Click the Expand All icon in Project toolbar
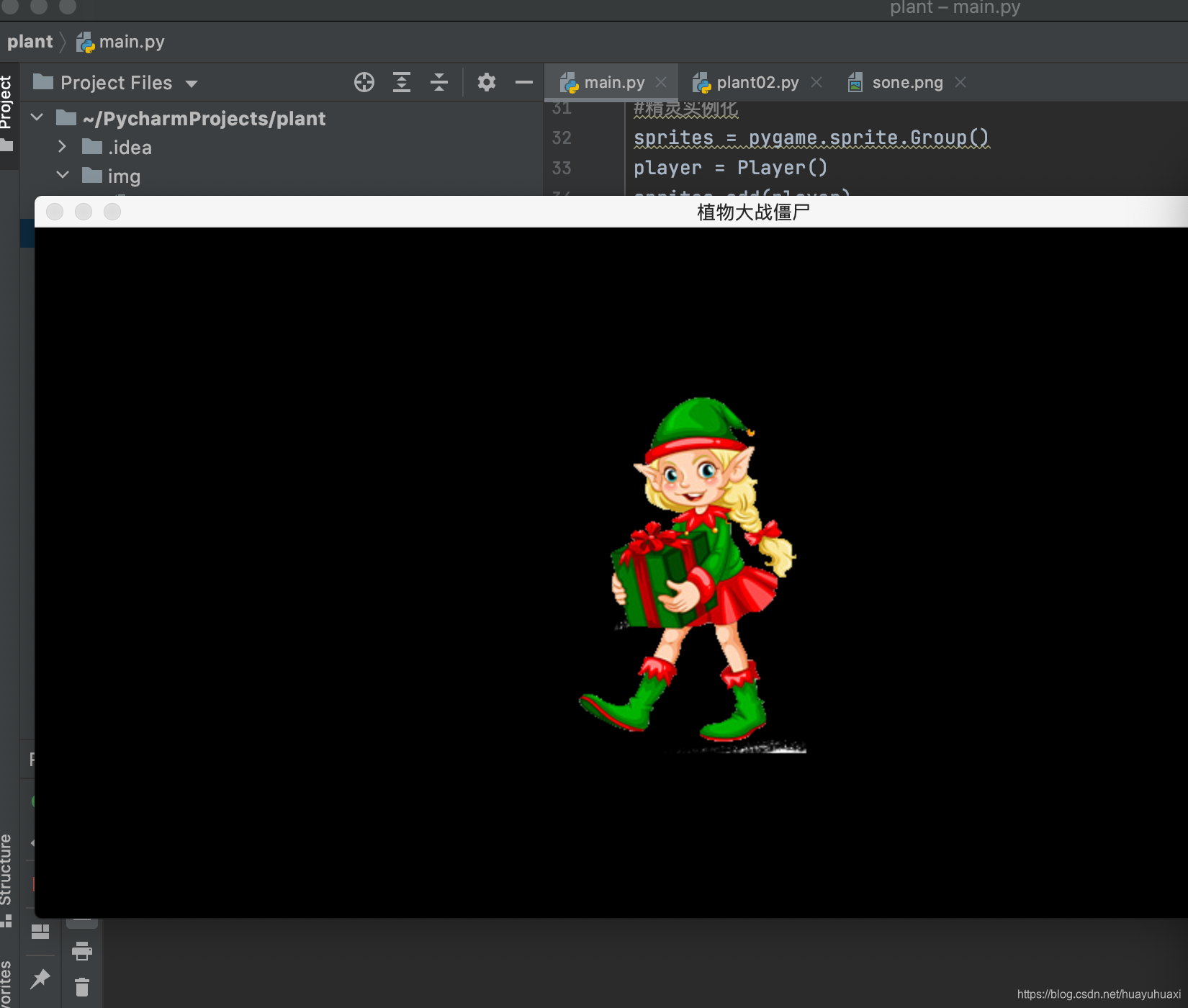The height and width of the screenshot is (1008, 1188). [402, 82]
